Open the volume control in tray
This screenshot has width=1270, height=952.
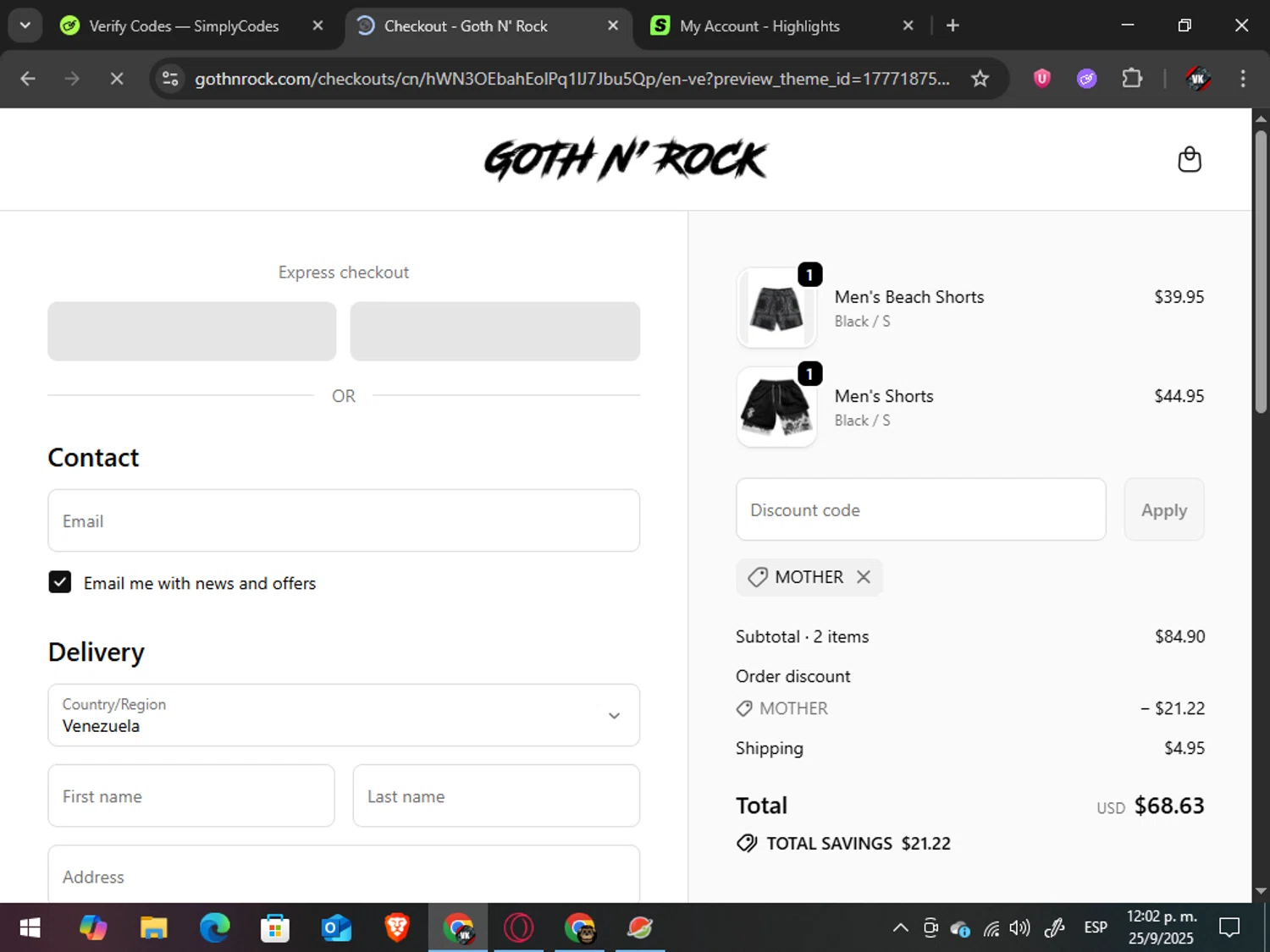[1020, 927]
